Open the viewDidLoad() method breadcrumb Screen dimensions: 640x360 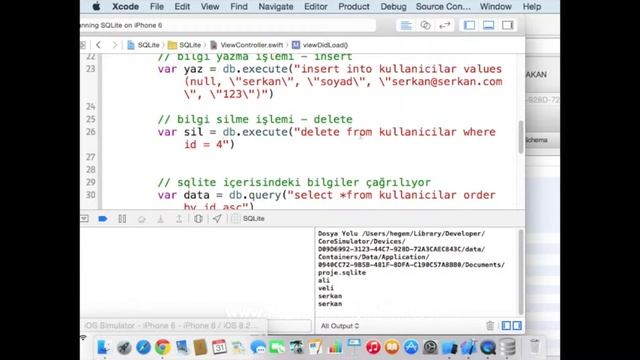tap(320, 45)
